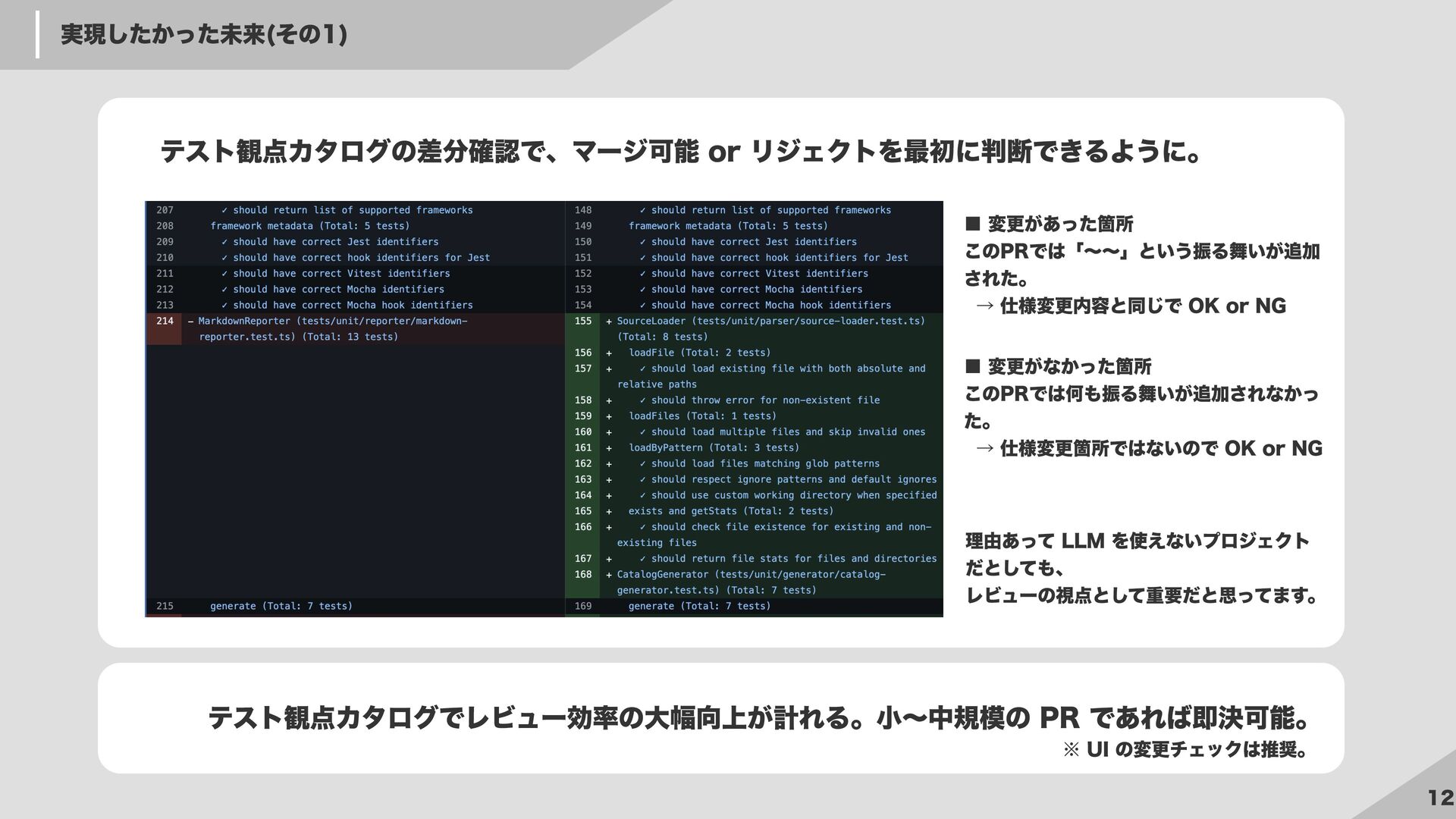The width and height of the screenshot is (1456, 819).
Task: Click line number 169 in right diff pane
Action: coord(582,607)
